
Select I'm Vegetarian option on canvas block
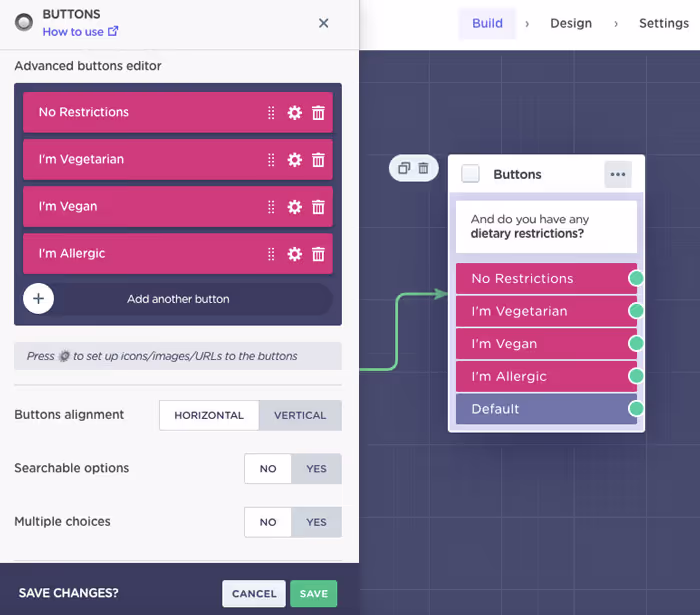546,311
